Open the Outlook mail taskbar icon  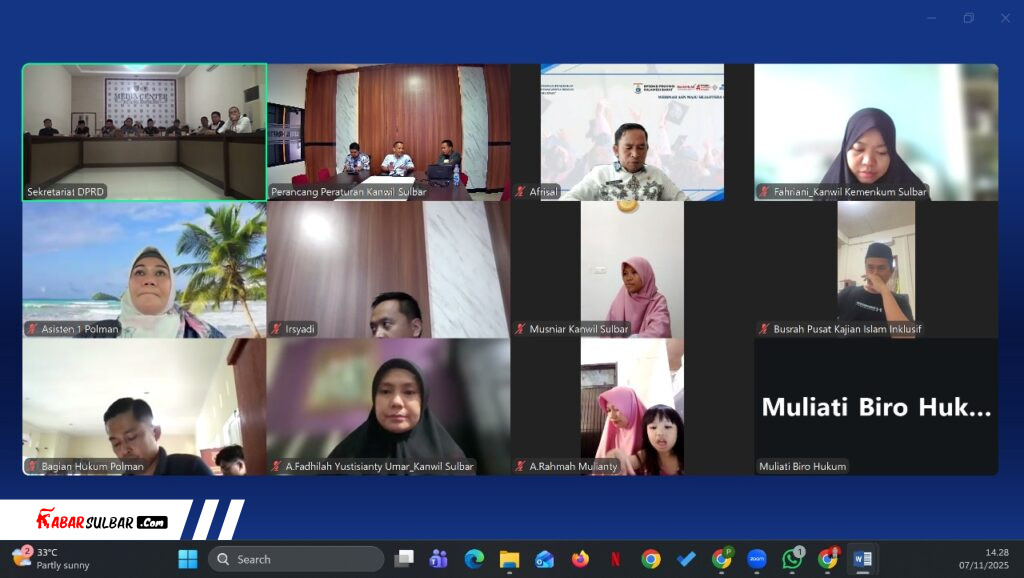point(545,559)
